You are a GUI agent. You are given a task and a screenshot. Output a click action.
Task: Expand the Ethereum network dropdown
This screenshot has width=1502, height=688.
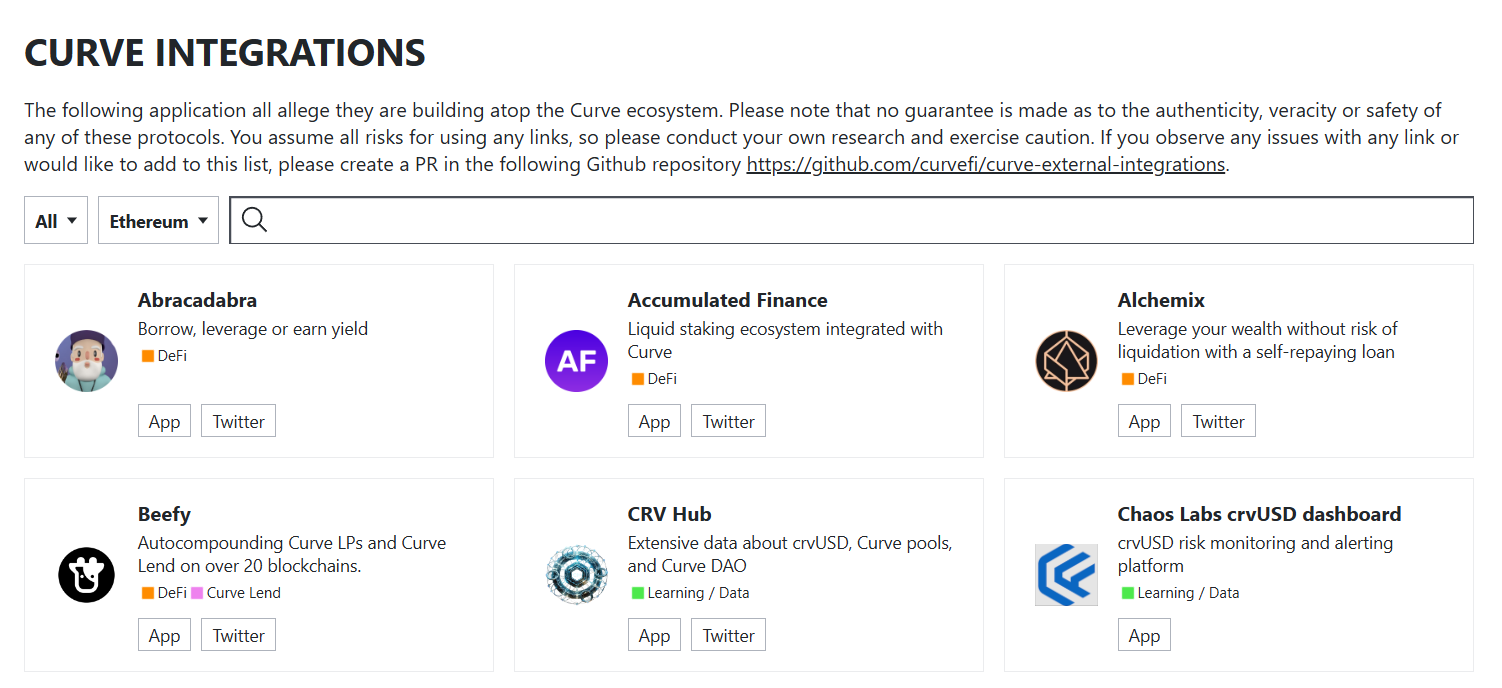158,221
